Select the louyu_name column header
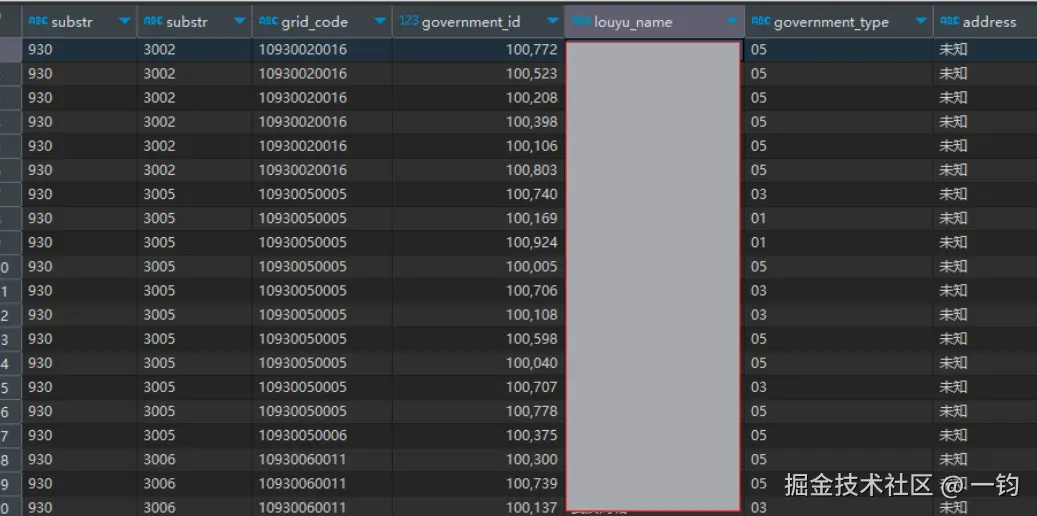This screenshot has width=1037, height=516. coord(654,21)
